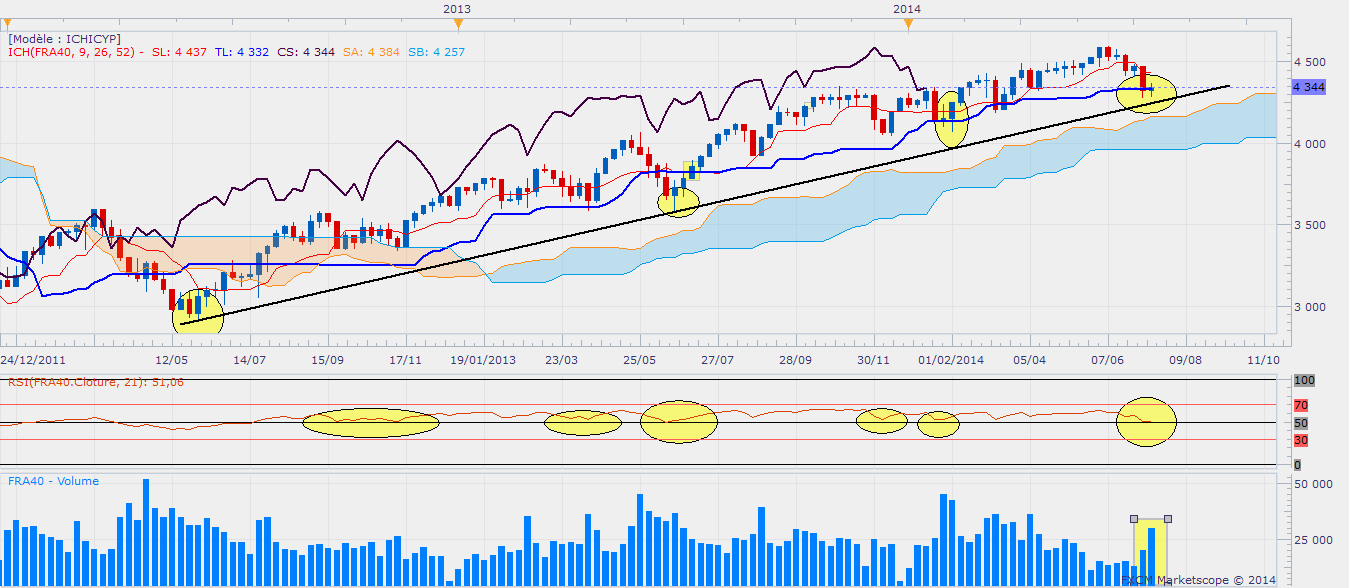Click the 11/10 date label
The height and width of the screenshot is (588, 1349).
(x=1263, y=358)
